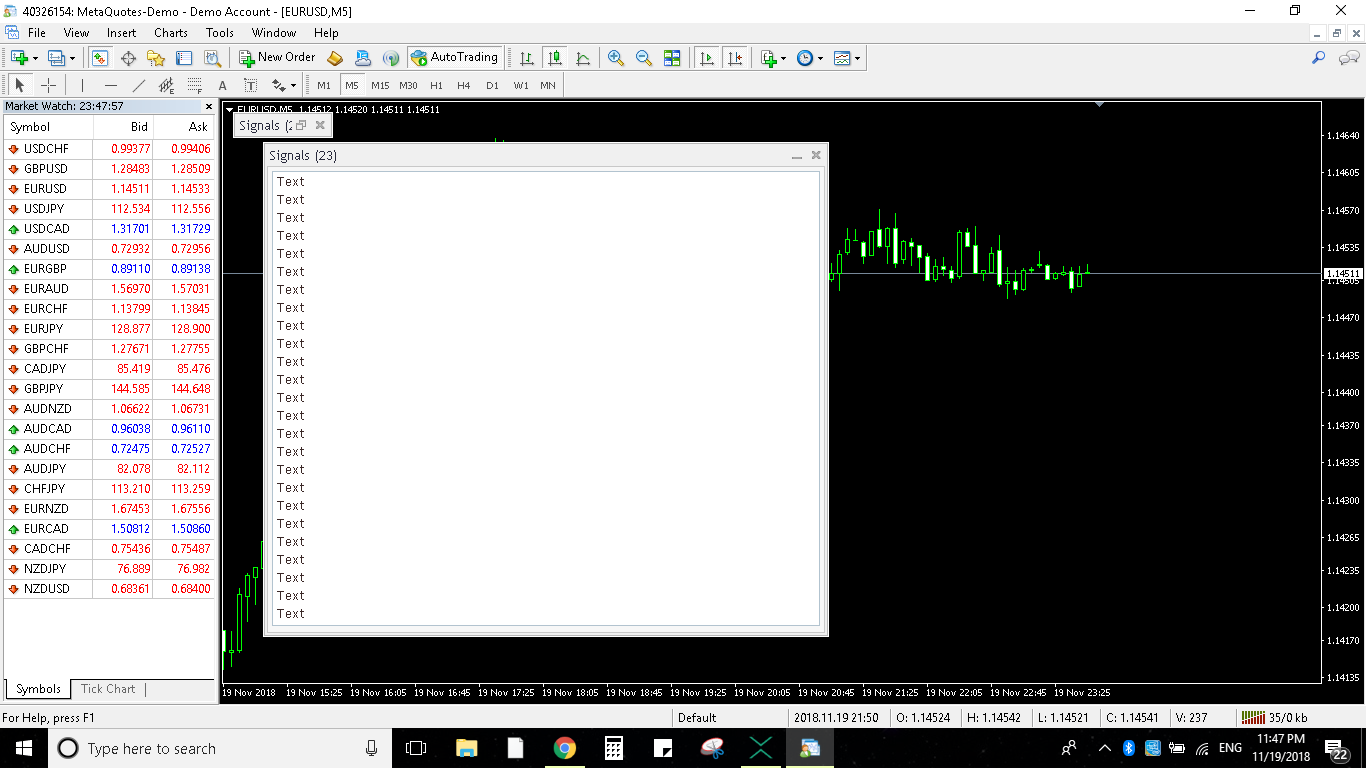Switch to the M15 timeframe
This screenshot has height=768, width=1366.
pos(380,85)
